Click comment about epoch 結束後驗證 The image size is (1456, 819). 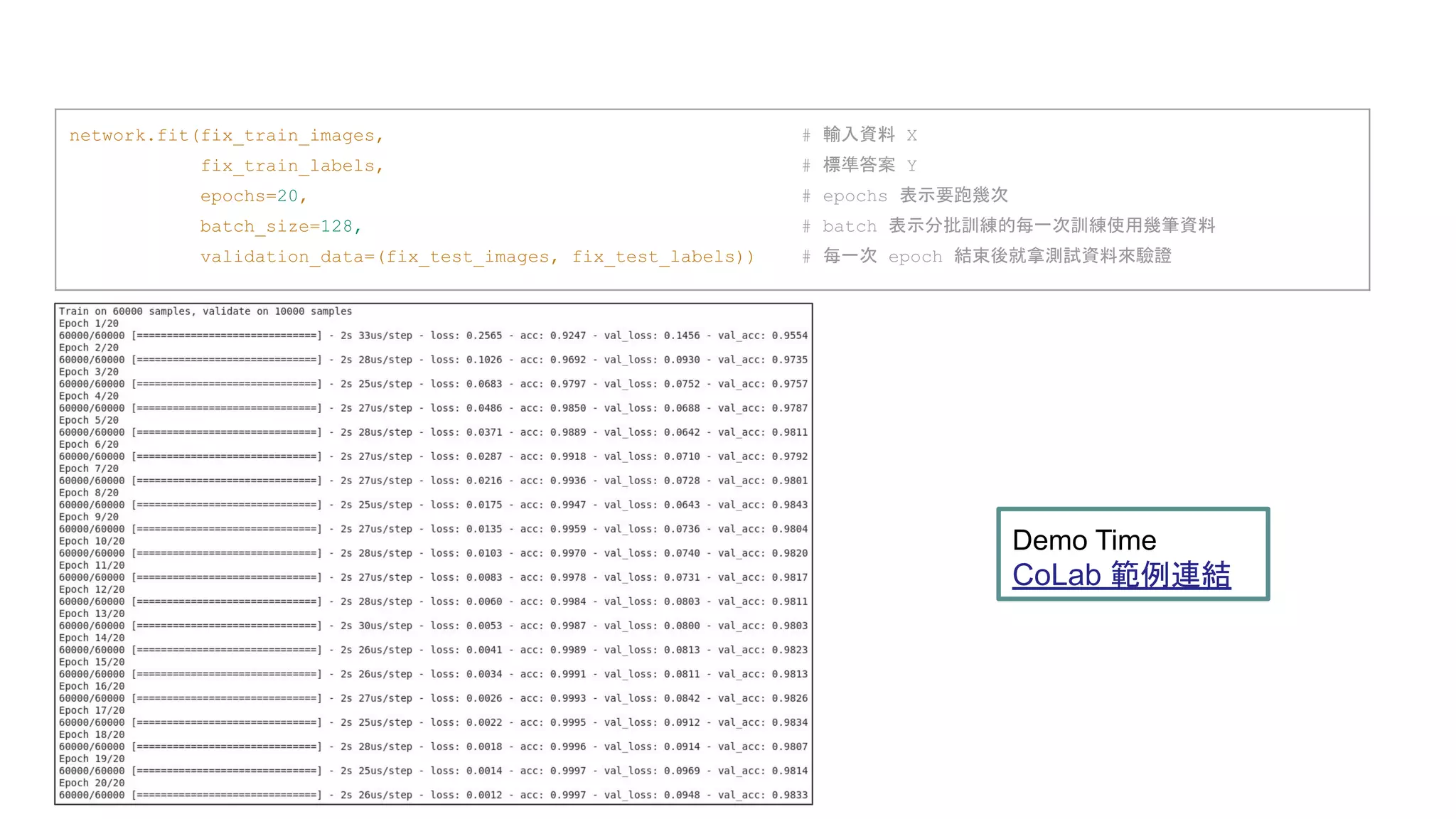coord(987,256)
